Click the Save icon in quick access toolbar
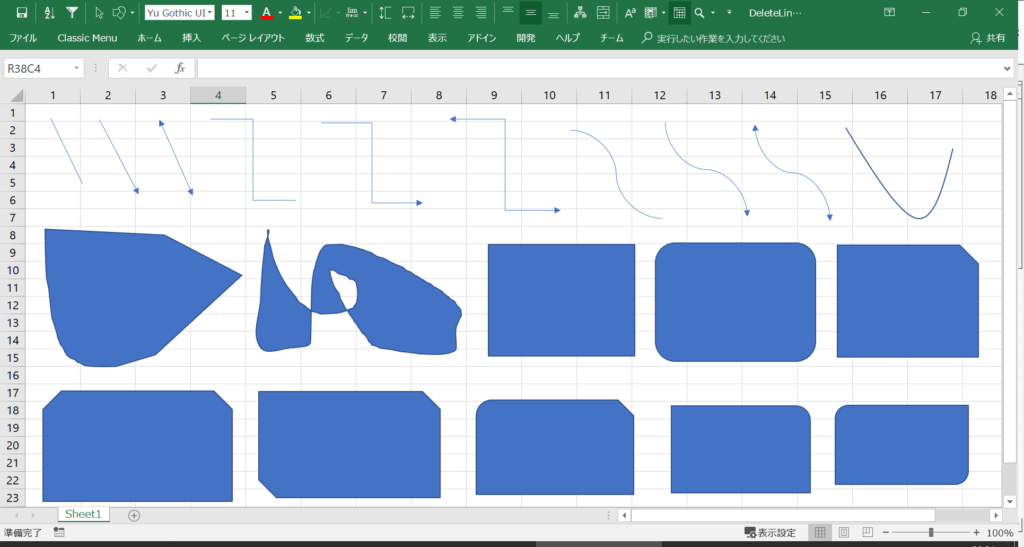1024x547 pixels. [22, 13]
